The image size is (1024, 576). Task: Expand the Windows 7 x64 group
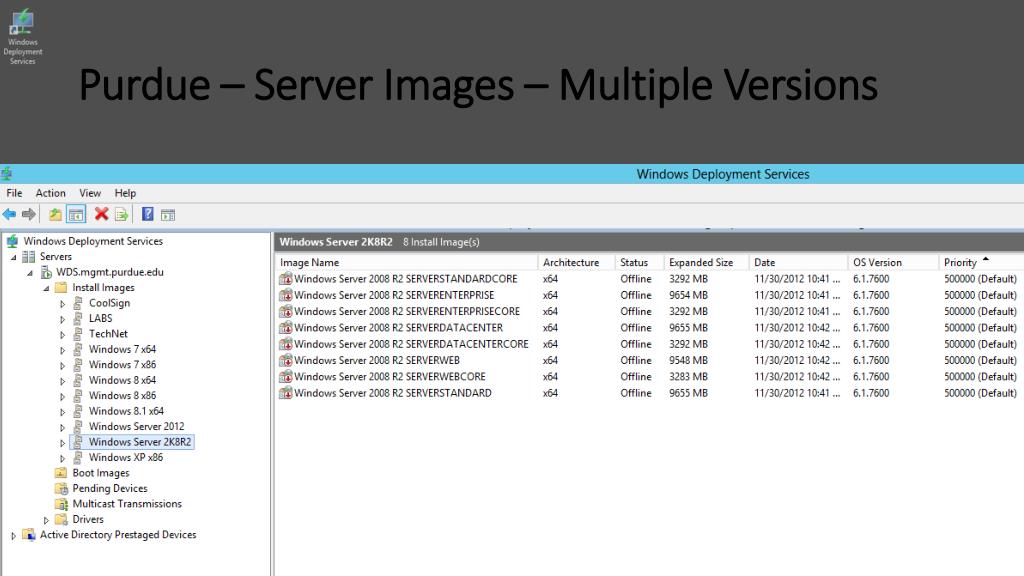[63, 350]
